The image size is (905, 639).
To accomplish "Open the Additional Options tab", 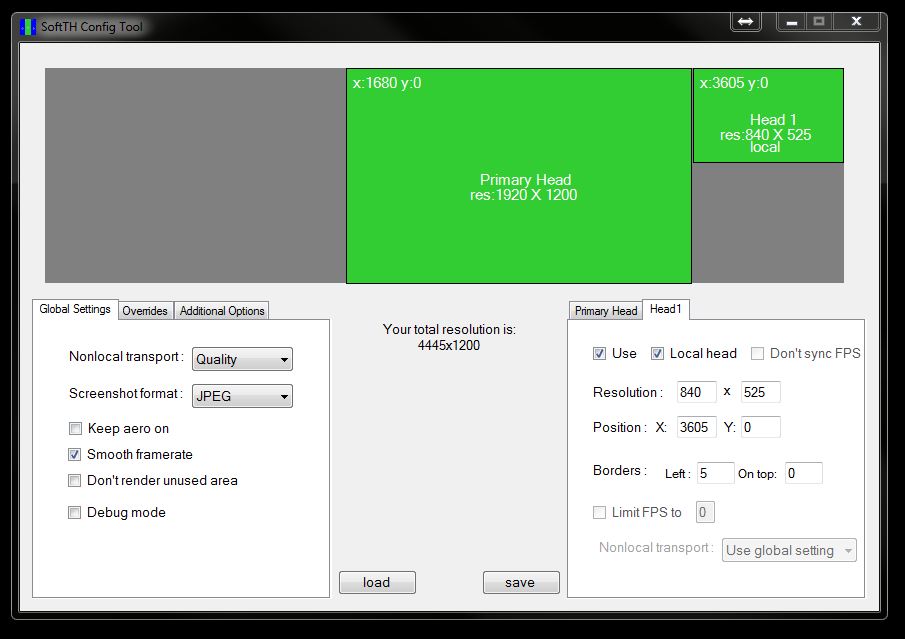I will click(222, 311).
